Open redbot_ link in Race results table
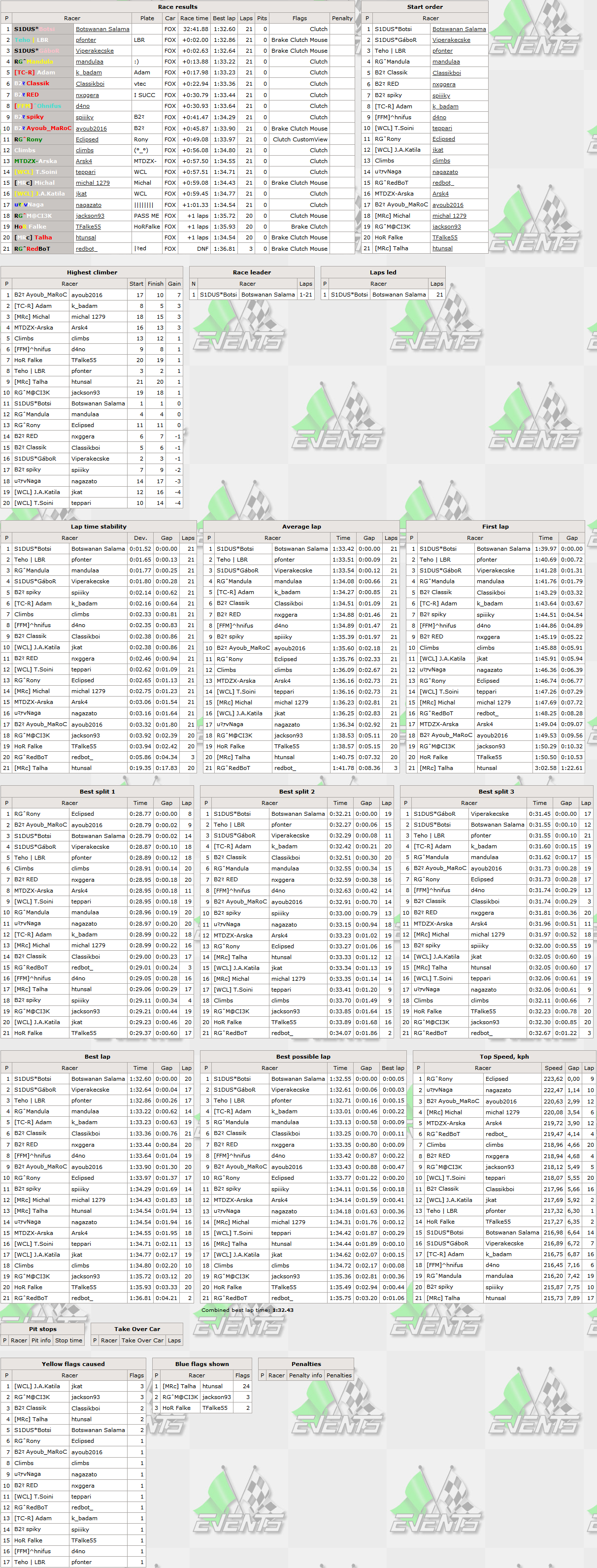Screen dimensions: 597x1568 click(x=86, y=249)
